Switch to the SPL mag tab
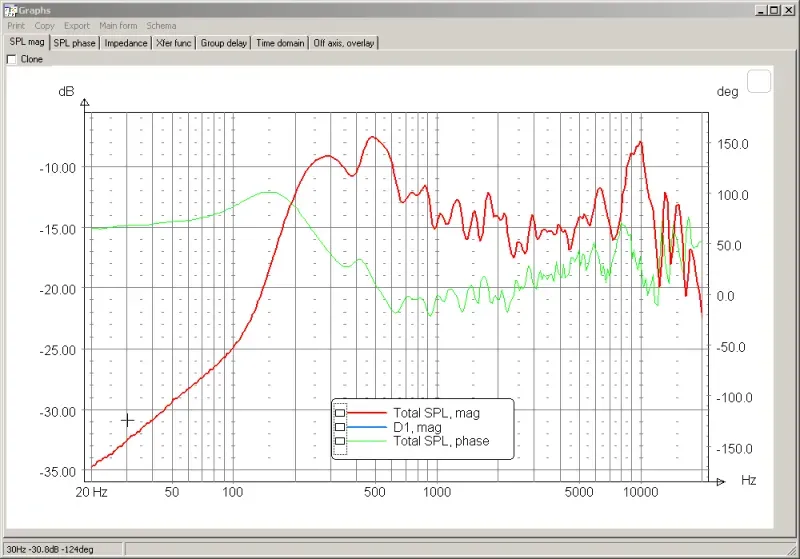 point(27,42)
